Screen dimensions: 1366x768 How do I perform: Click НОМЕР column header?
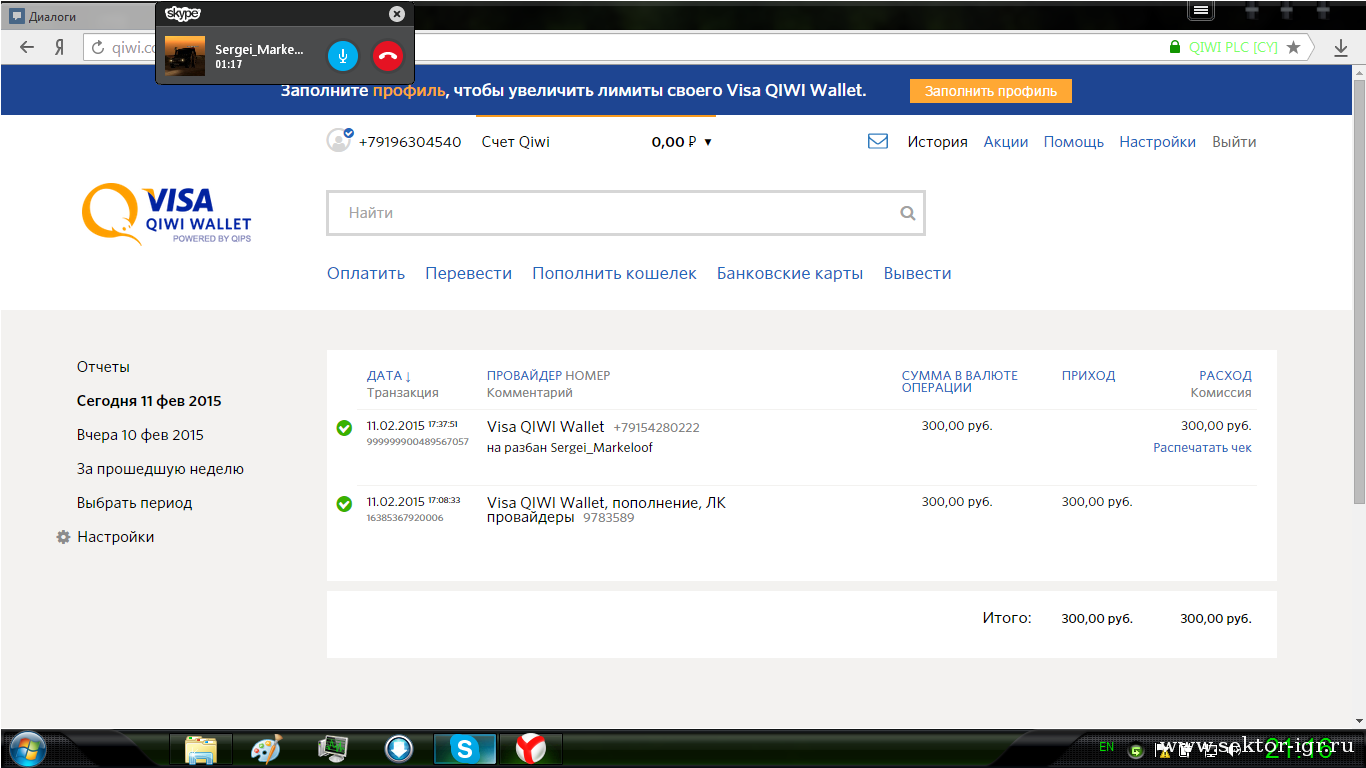point(587,376)
